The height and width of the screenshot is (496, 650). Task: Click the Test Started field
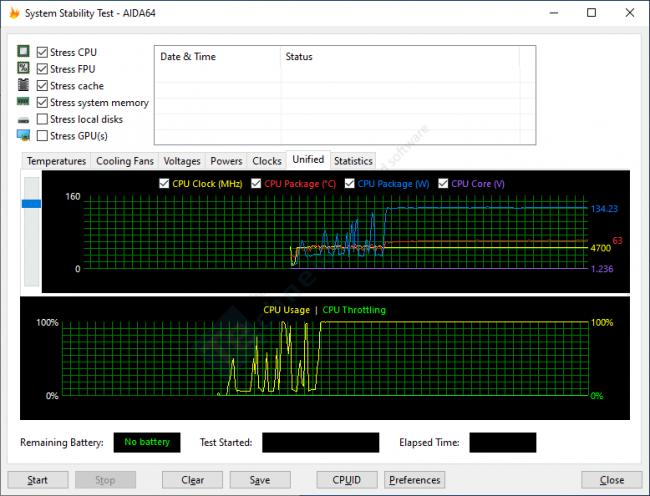(320, 442)
